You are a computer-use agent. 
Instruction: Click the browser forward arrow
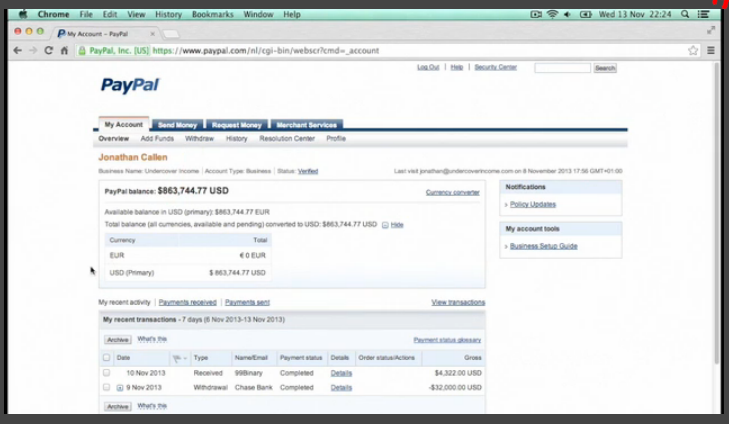click(33, 50)
